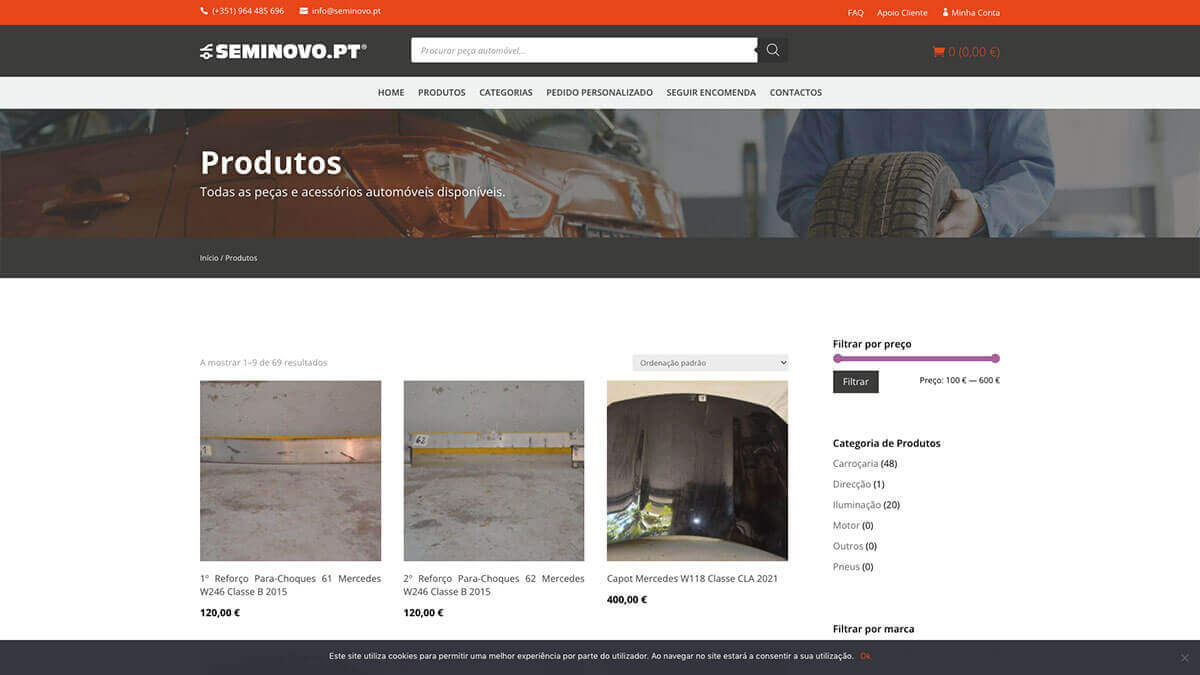
Task: Click the phone icon in top bar
Action: point(204,11)
